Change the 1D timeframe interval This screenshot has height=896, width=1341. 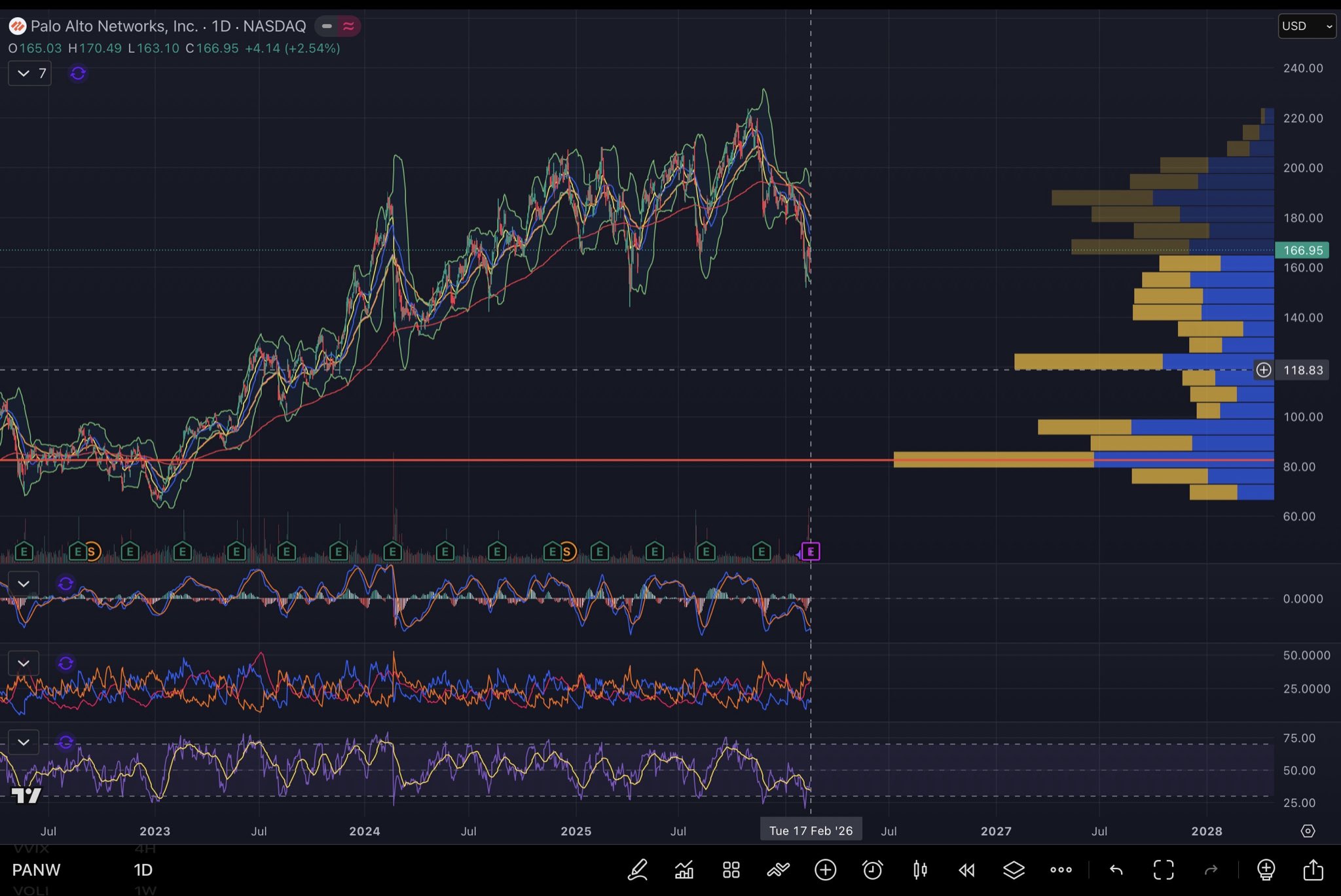pos(143,870)
